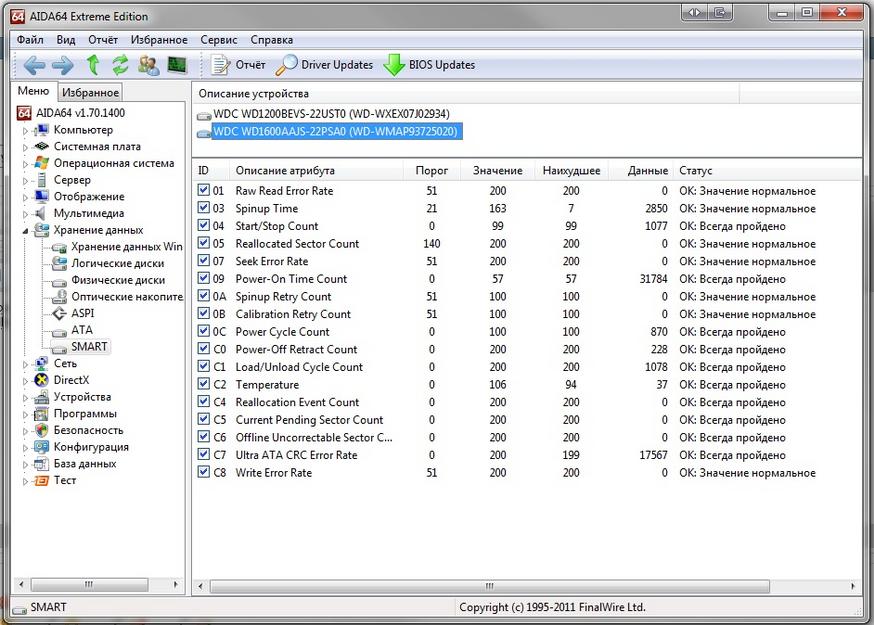
Task: Select Физические диски in the tree
Action: [x=118, y=280]
